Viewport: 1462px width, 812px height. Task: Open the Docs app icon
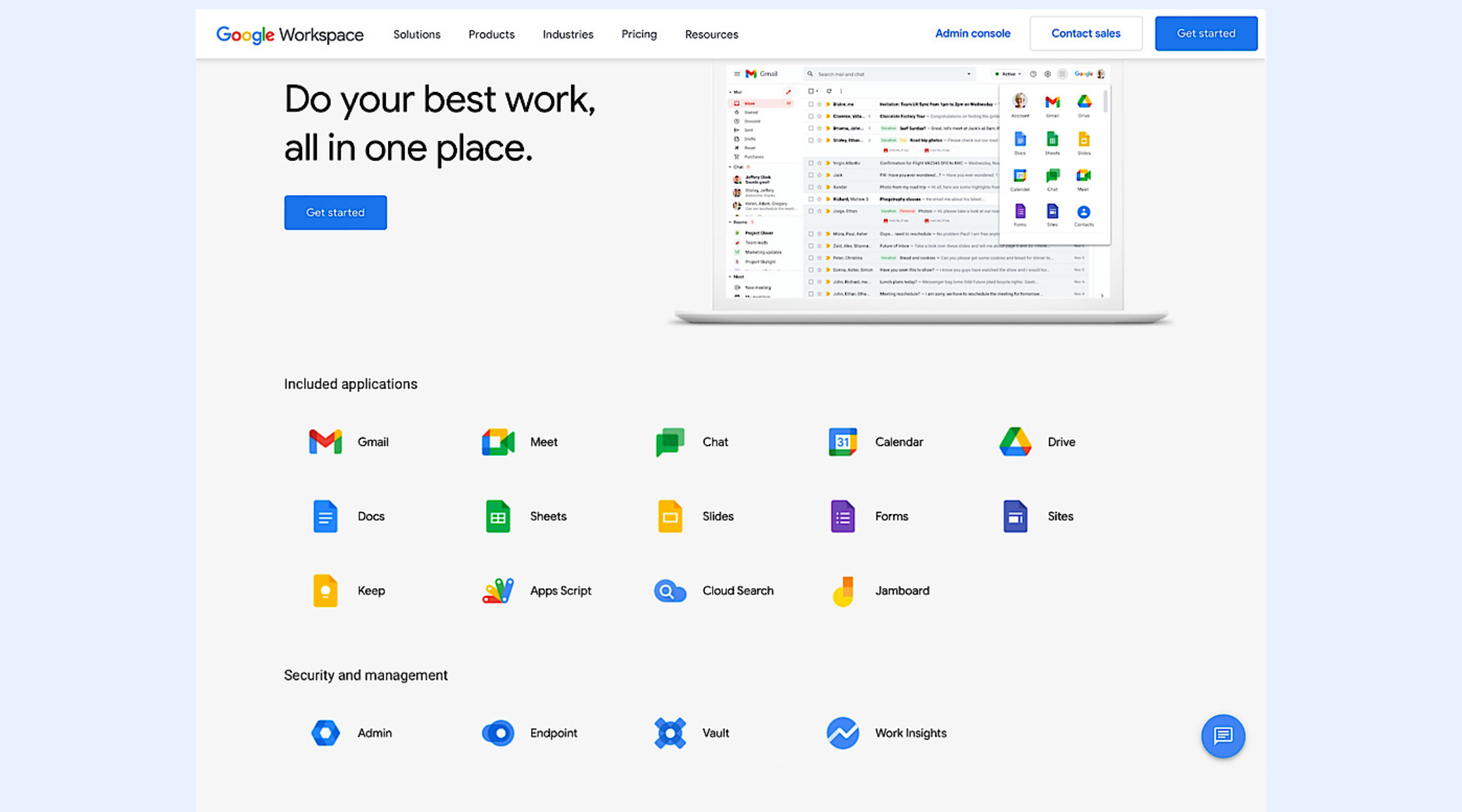[325, 516]
